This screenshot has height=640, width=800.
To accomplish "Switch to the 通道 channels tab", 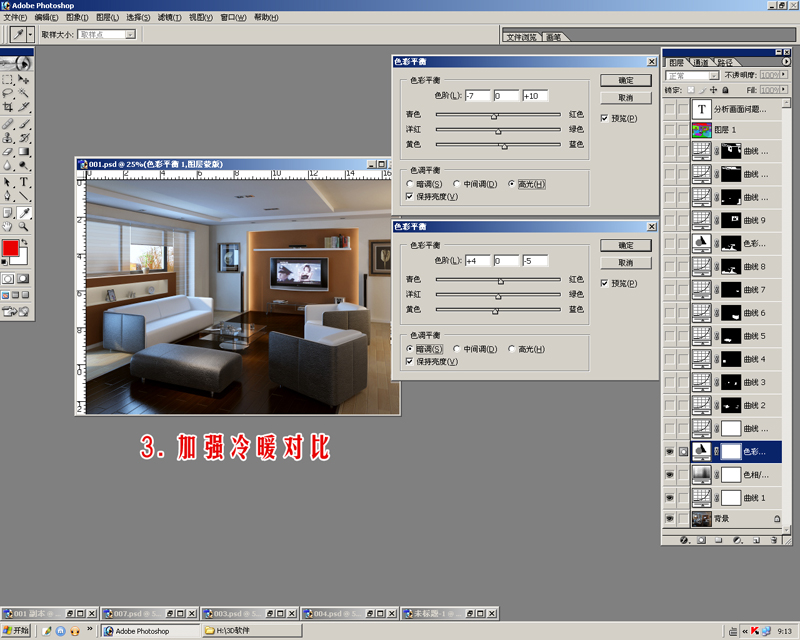I will [x=701, y=62].
